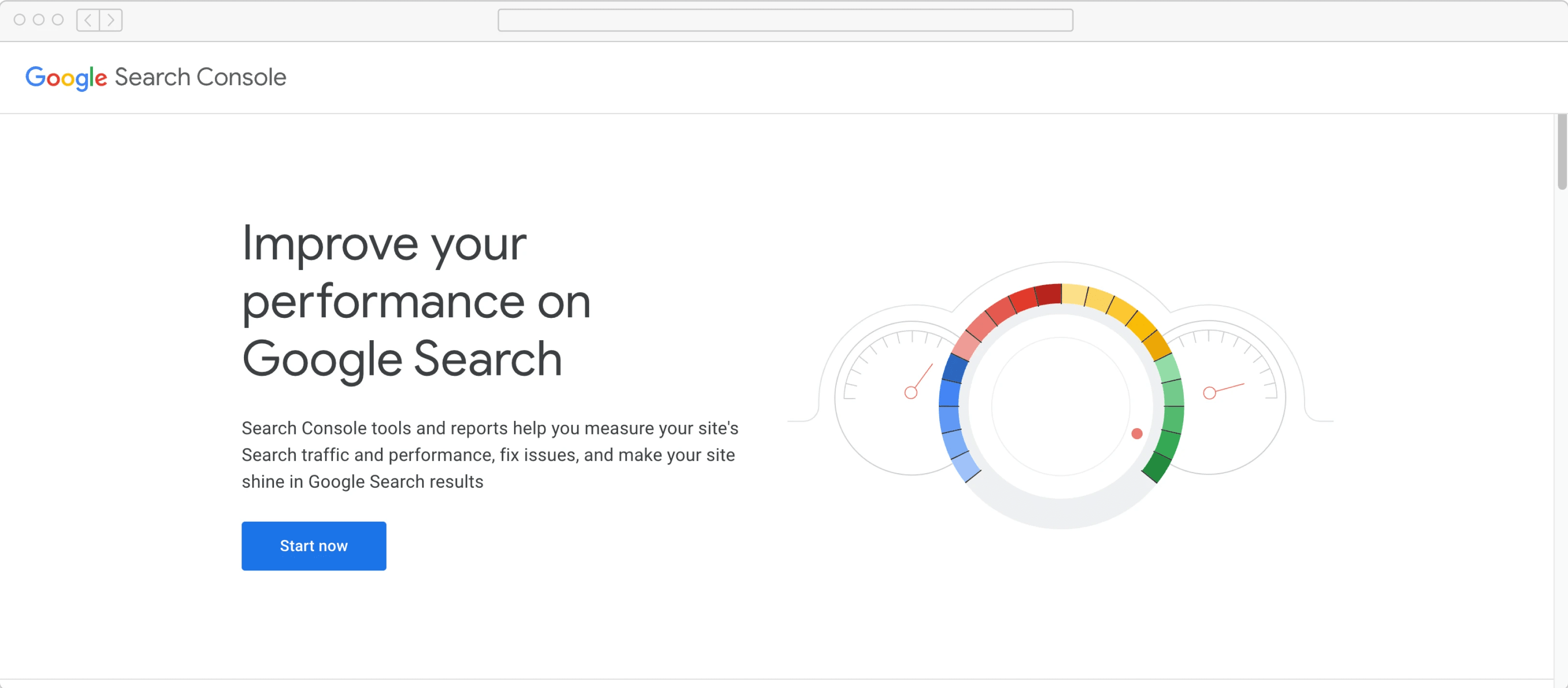Click the middle window control circle

tap(39, 20)
